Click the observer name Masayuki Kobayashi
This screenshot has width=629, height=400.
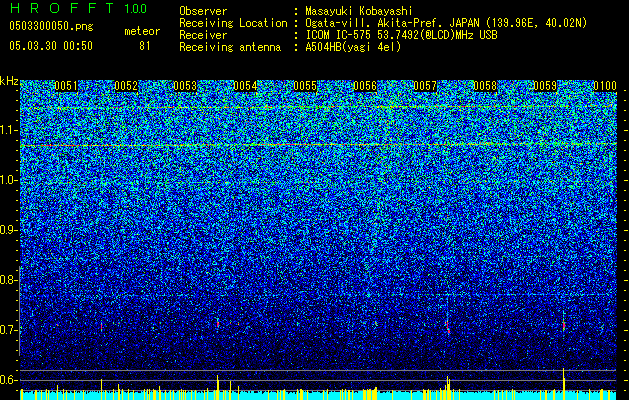tap(359, 11)
